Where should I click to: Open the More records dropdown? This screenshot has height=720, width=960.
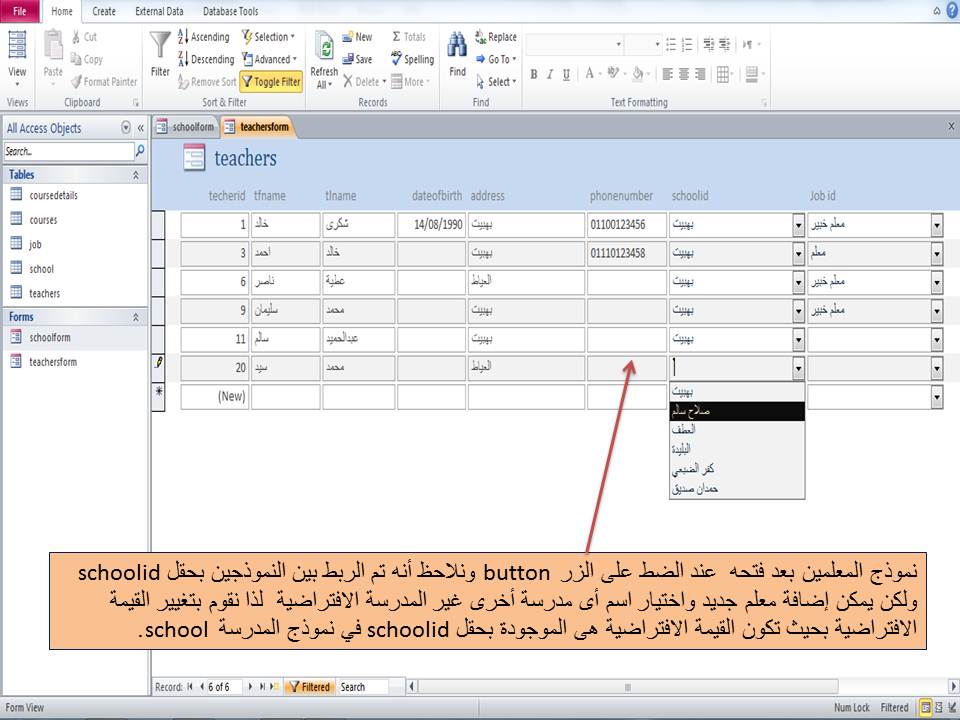click(x=411, y=81)
